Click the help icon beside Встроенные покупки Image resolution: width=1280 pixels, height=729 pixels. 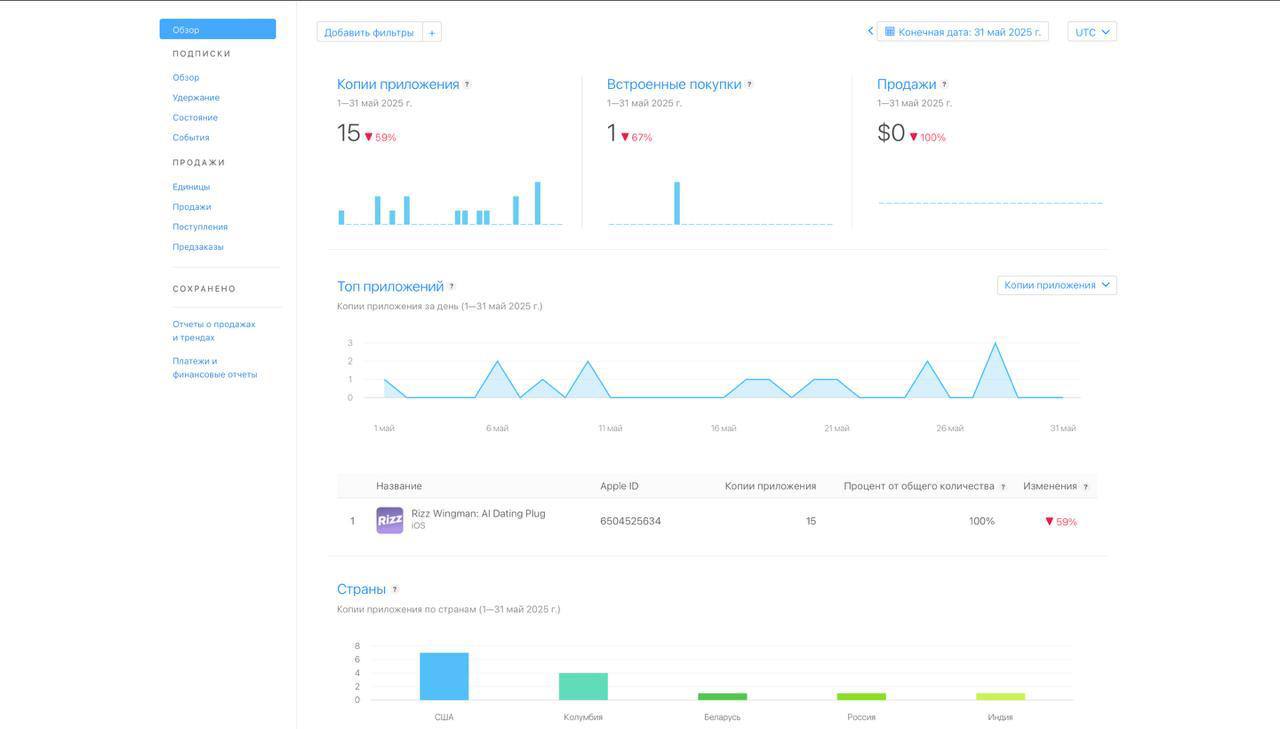click(x=749, y=85)
